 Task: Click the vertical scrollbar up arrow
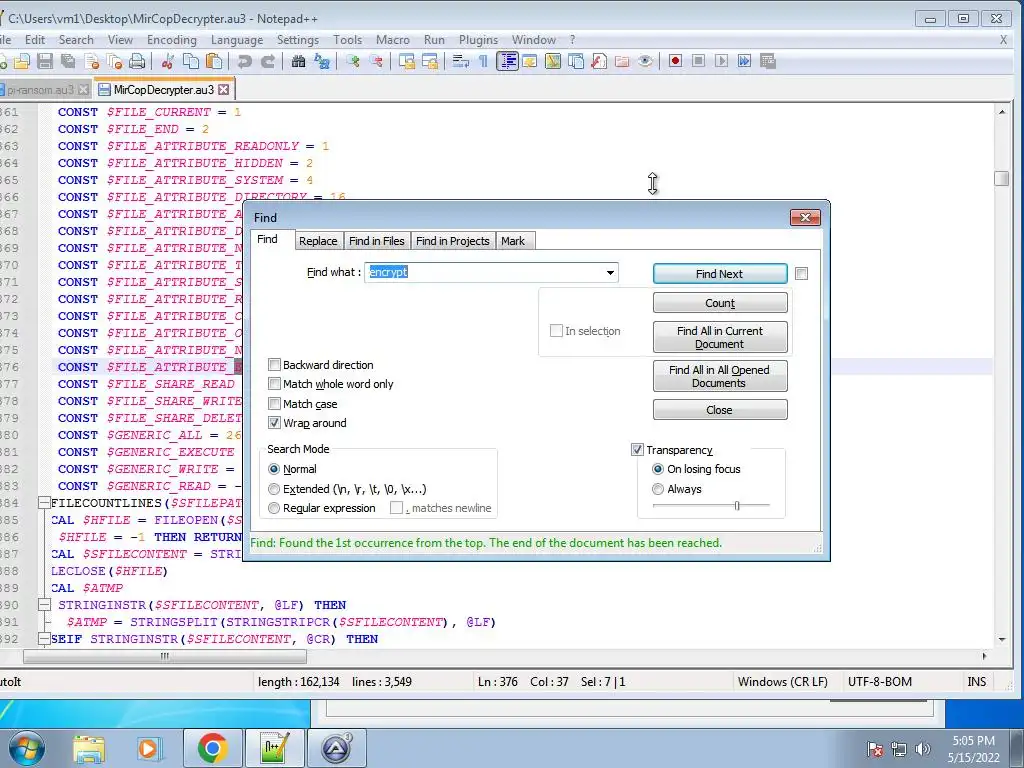(1002, 112)
